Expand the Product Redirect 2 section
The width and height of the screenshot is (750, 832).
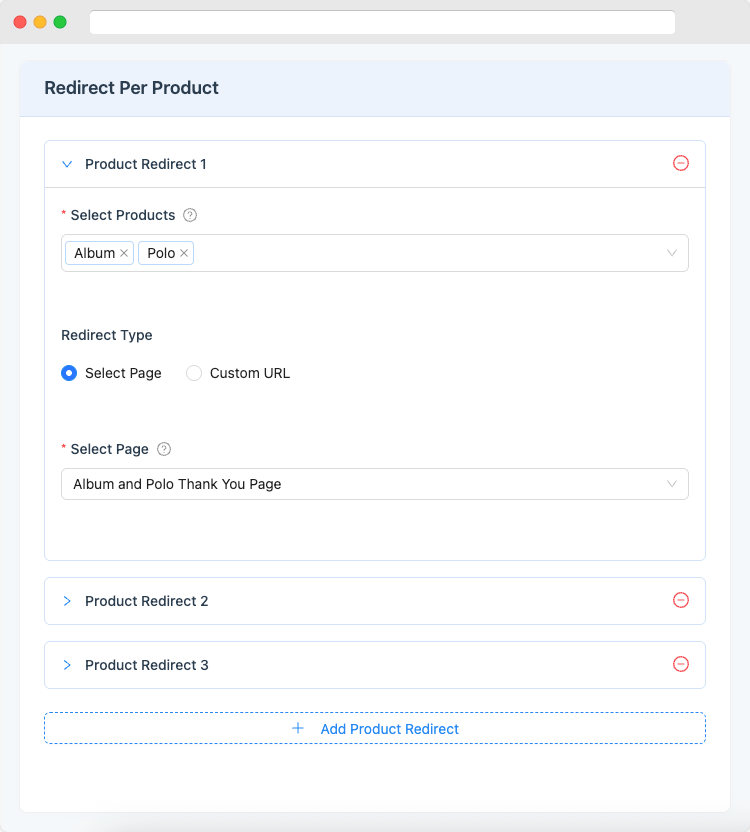coord(66,600)
